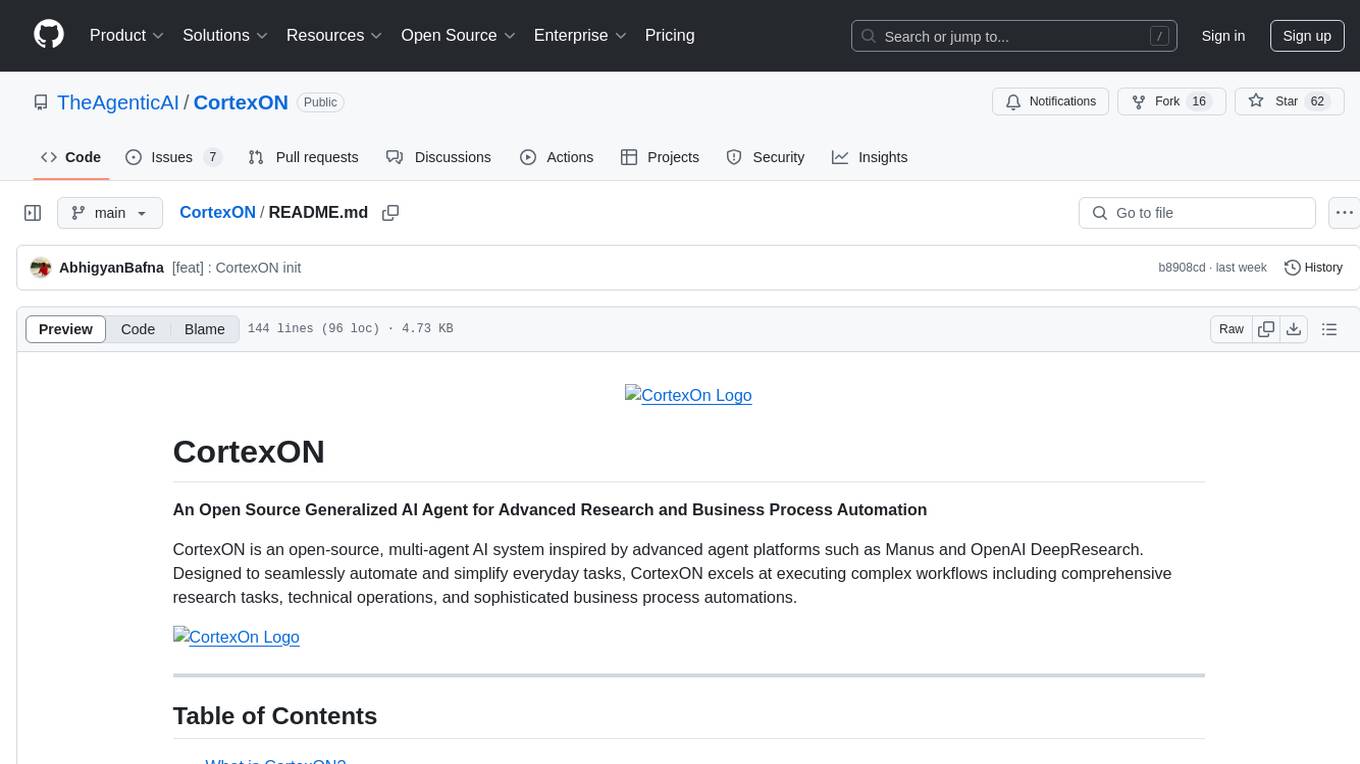Screen dimensions: 1360x764
Task: Expand the Open Source menu
Action: pos(458,35)
